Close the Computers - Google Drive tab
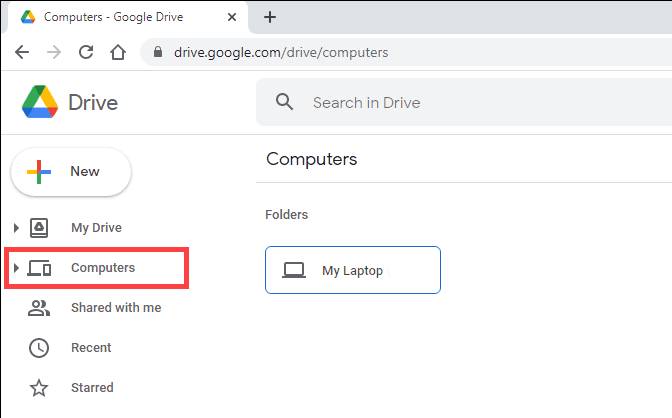 click(232, 17)
